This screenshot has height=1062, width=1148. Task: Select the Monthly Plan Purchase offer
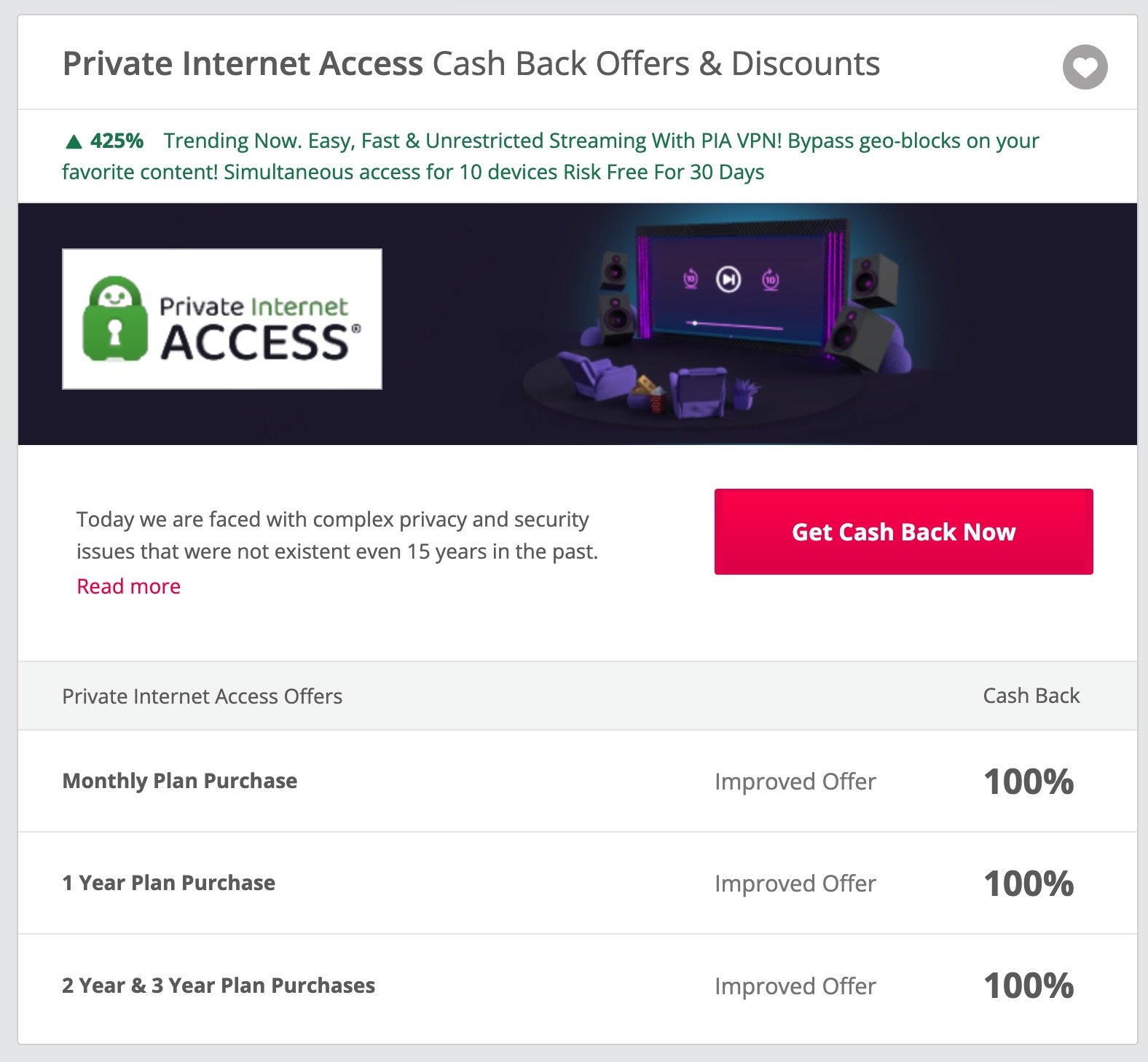click(179, 781)
